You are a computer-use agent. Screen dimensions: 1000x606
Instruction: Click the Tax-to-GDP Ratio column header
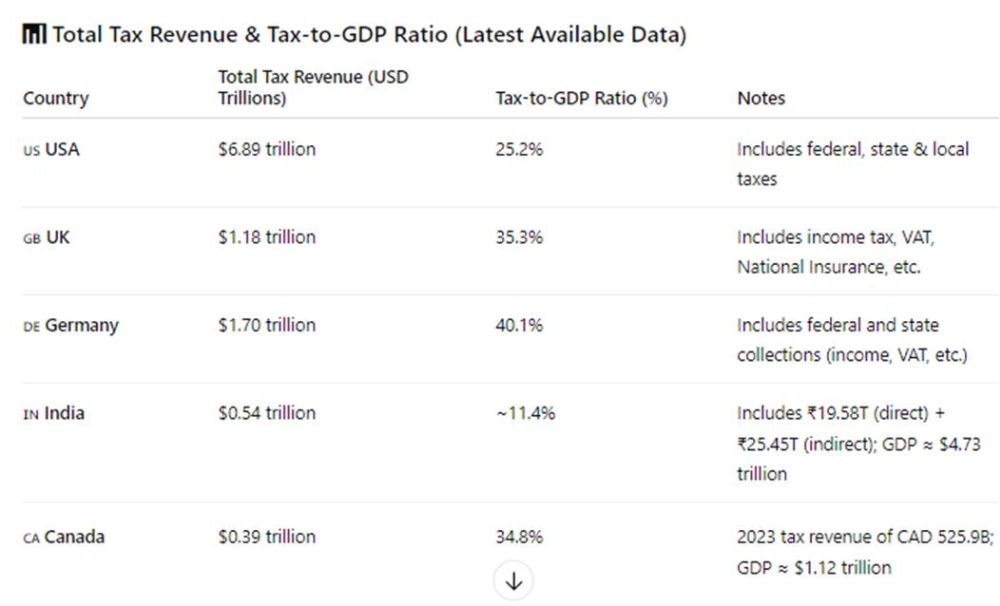(x=582, y=98)
